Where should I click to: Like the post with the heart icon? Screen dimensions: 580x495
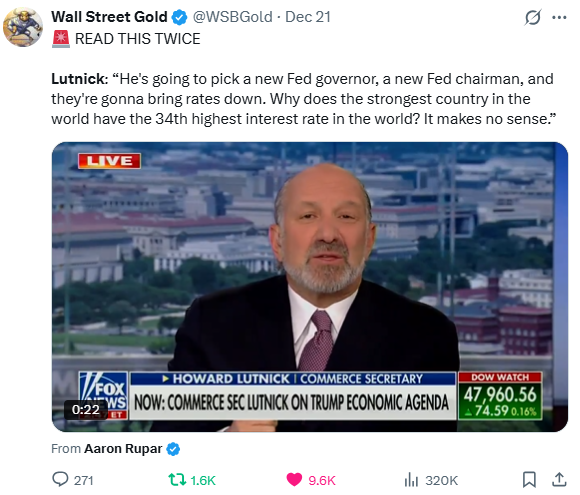tap(294, 480)
